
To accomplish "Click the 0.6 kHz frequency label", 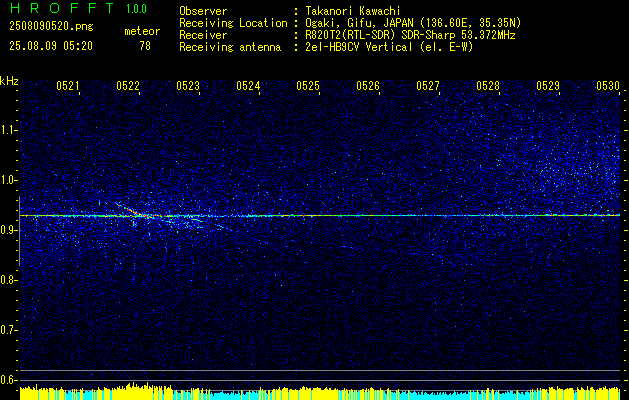I will [8, 380].
